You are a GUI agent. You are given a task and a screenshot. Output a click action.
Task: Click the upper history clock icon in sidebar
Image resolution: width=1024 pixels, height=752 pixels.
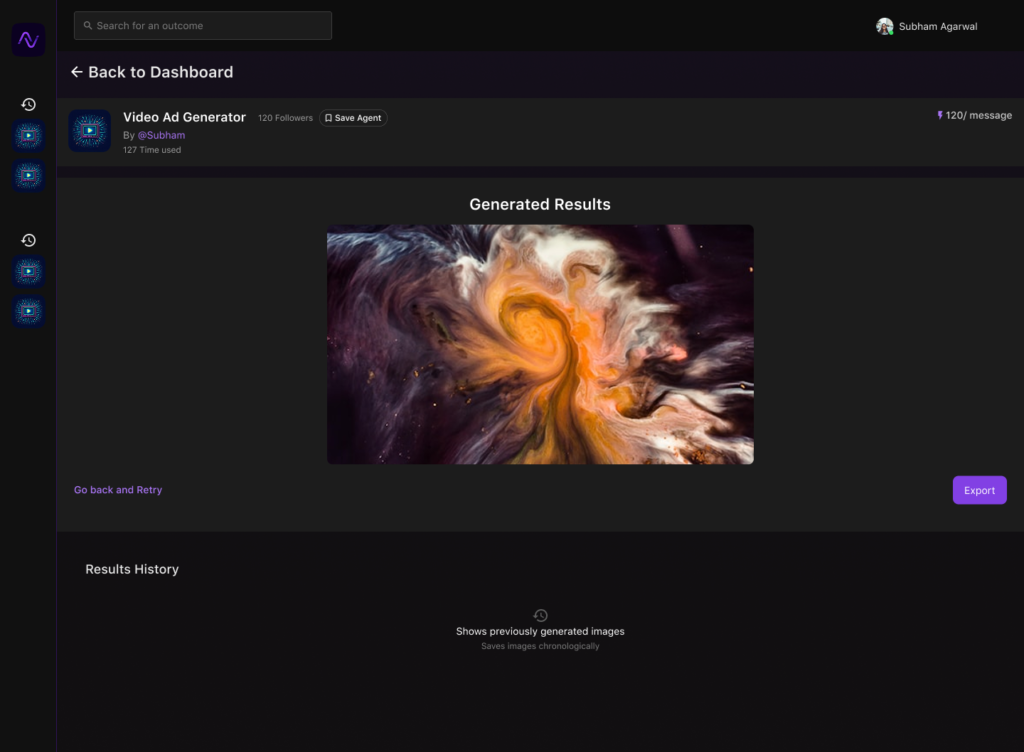click(x=29, y=104)
